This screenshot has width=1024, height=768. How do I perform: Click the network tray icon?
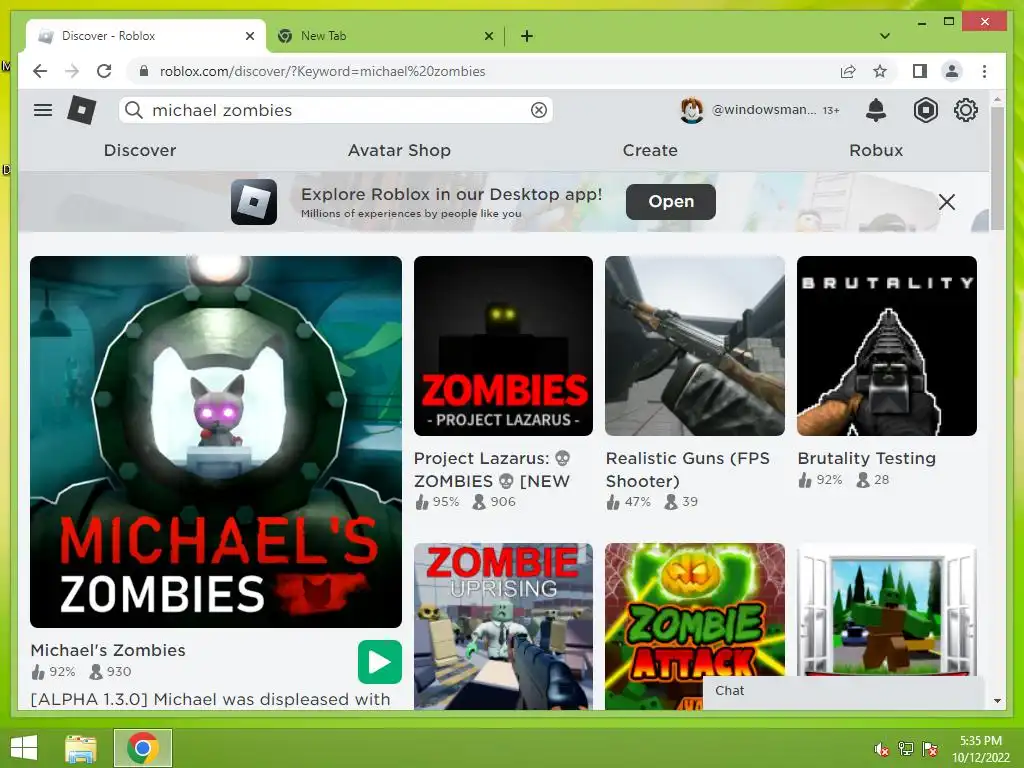click(906, 749)
